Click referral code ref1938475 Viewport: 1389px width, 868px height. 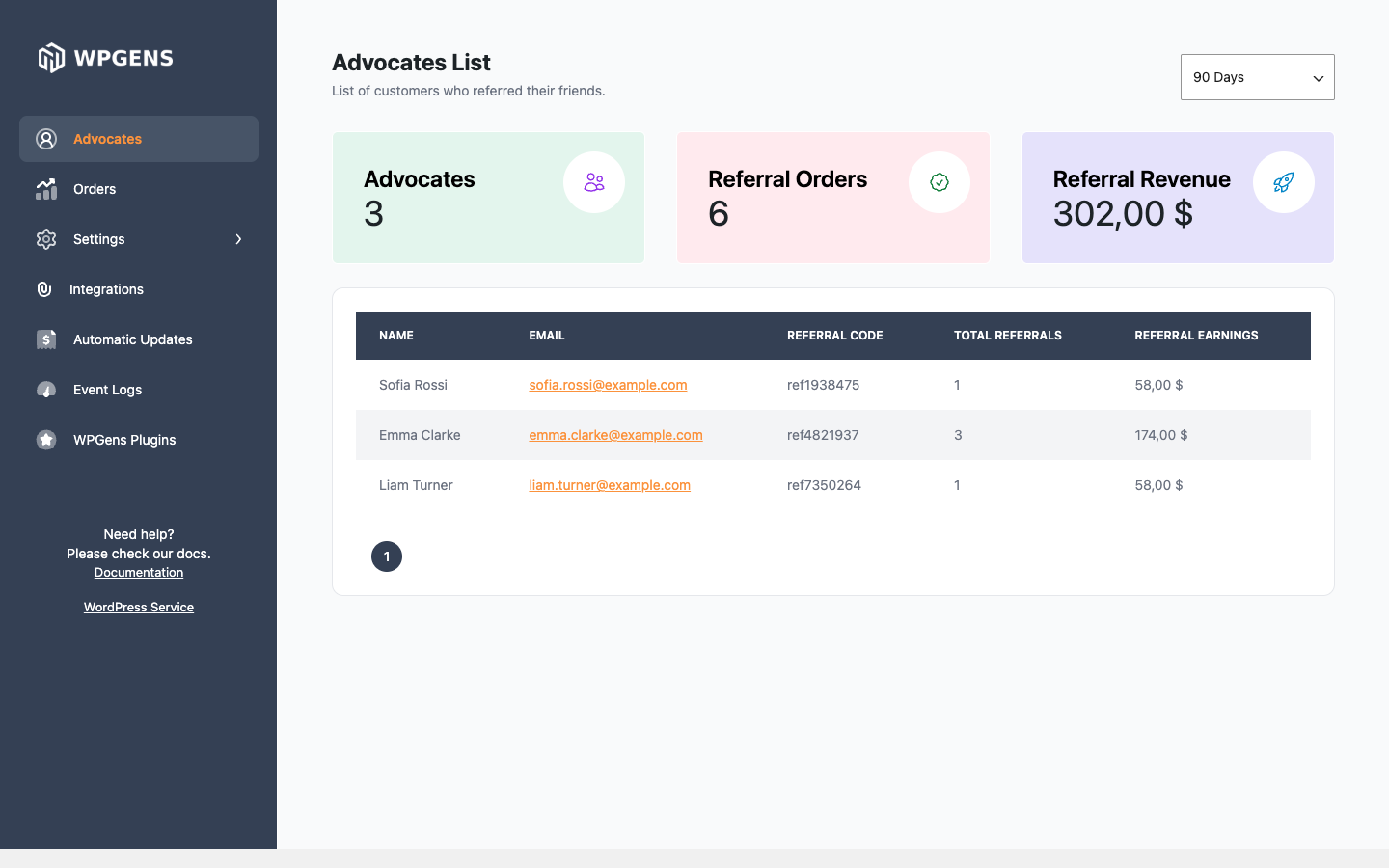pos(823,385)
